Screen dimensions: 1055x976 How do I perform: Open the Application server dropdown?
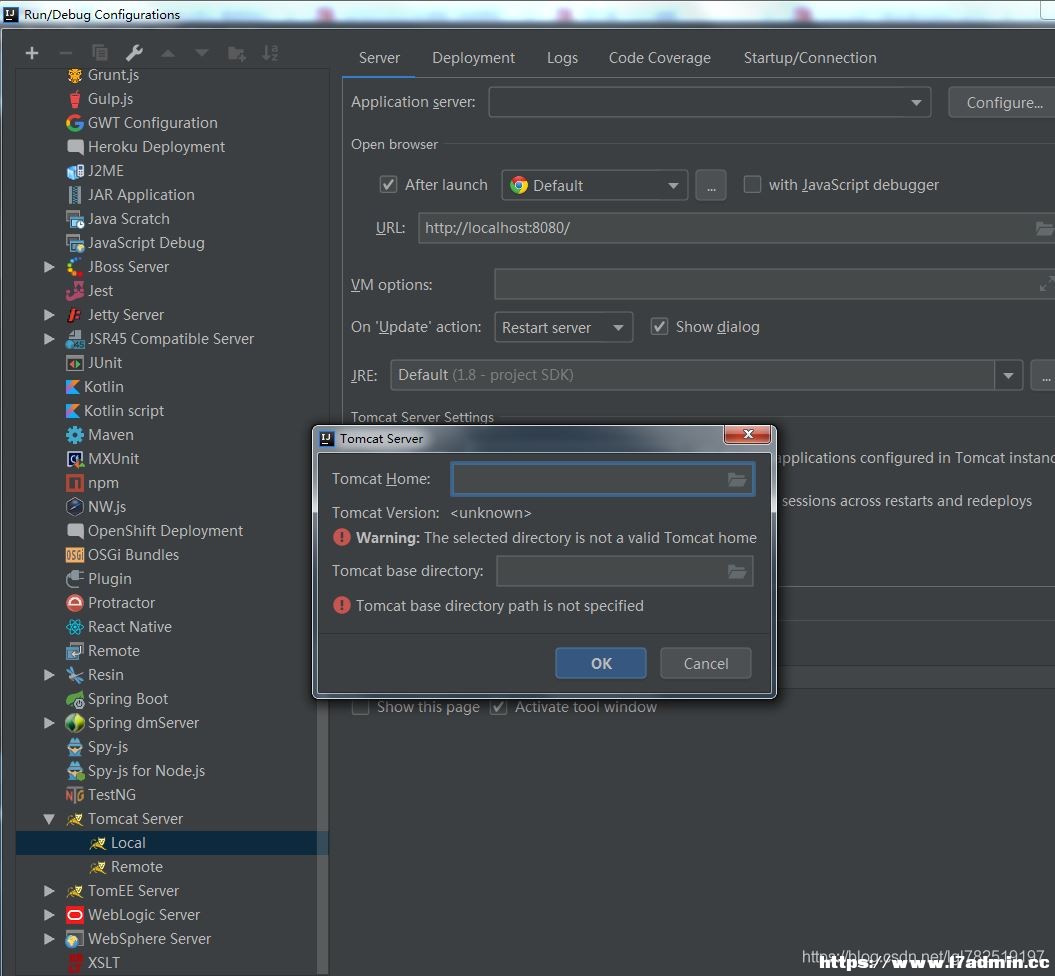(709, 102)
